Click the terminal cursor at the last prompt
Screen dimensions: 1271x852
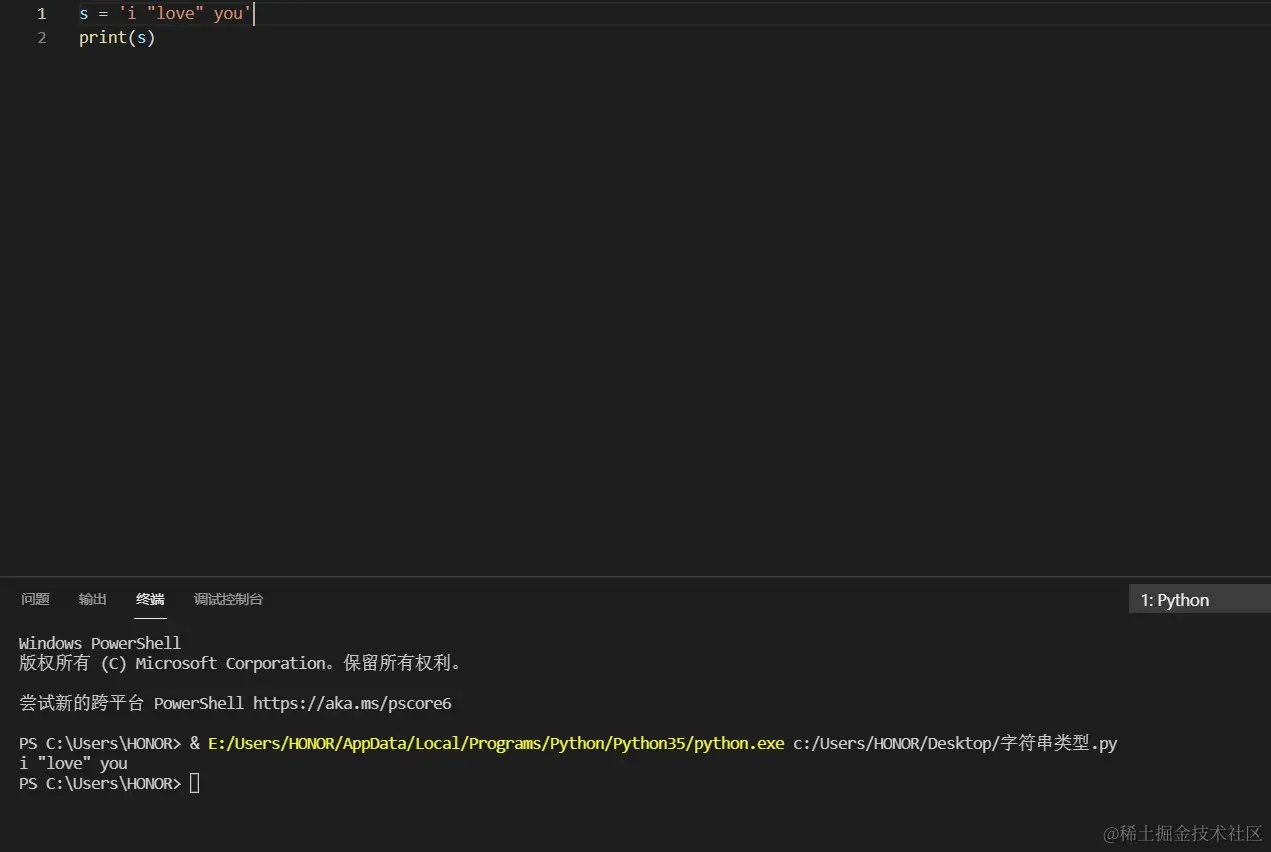[195, 783]
